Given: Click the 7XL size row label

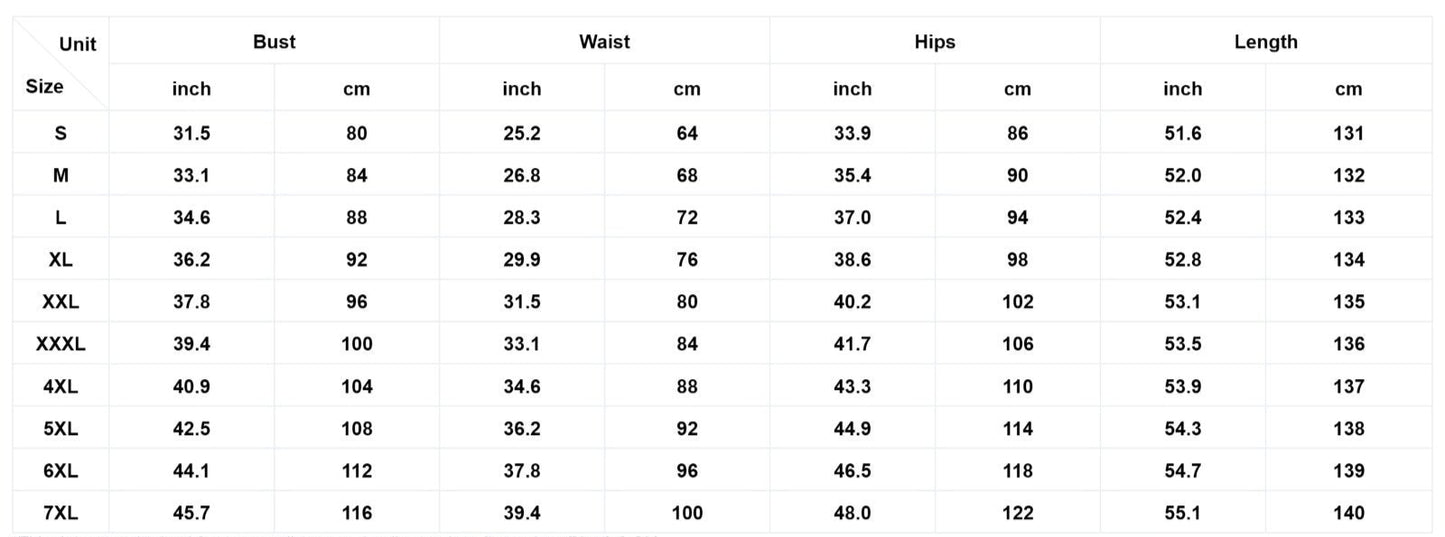Looking at the screenshot, I should (61, 513).
